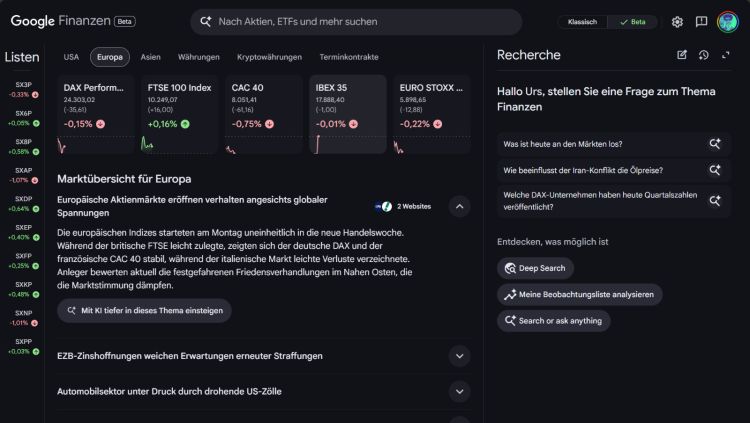The width and height of the screenshot is (750, 423).
Task: Click the 'Marktübersicht für Europa' heading
Action: 124,179
